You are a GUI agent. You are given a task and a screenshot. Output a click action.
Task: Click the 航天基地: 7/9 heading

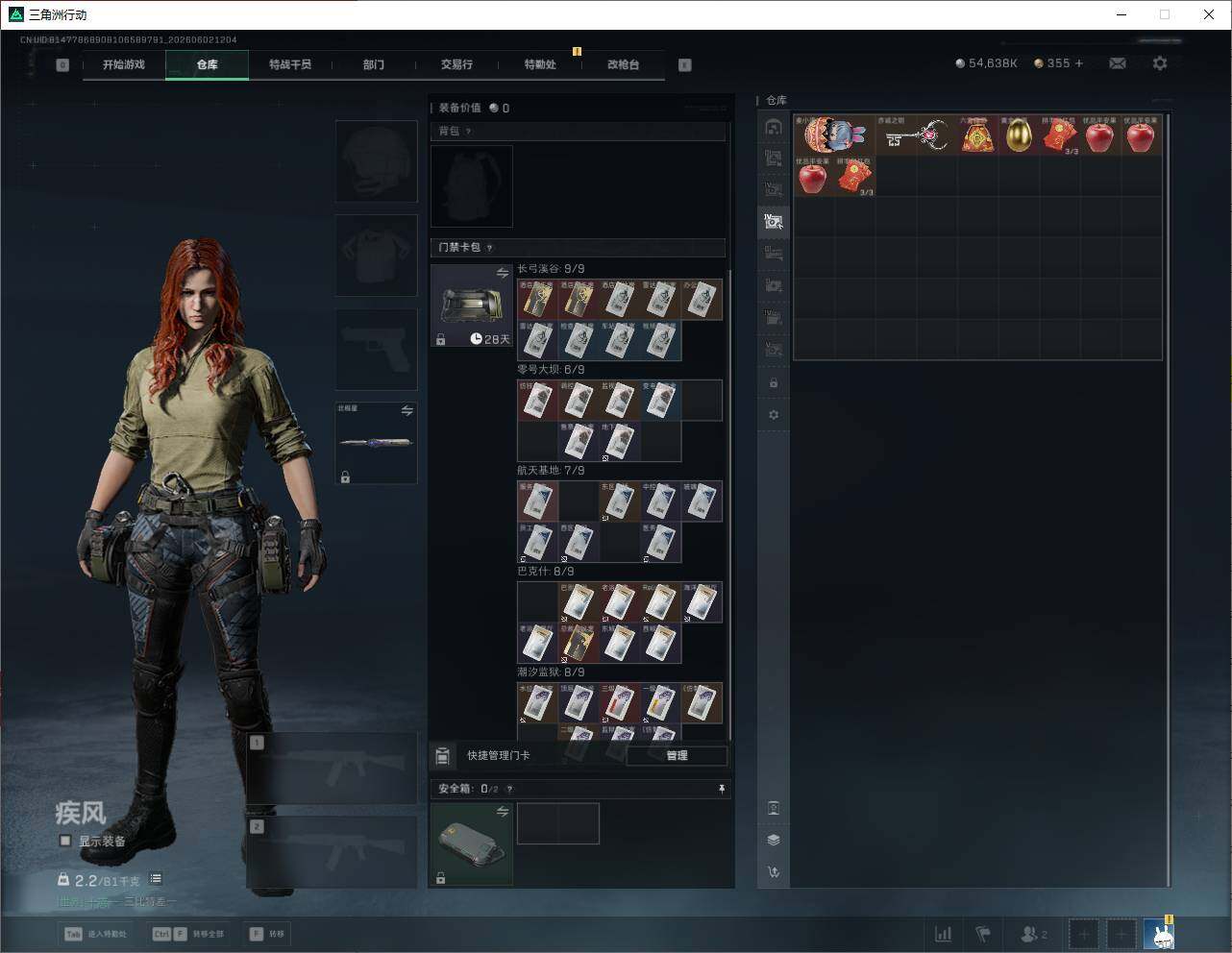click(551, 471)
